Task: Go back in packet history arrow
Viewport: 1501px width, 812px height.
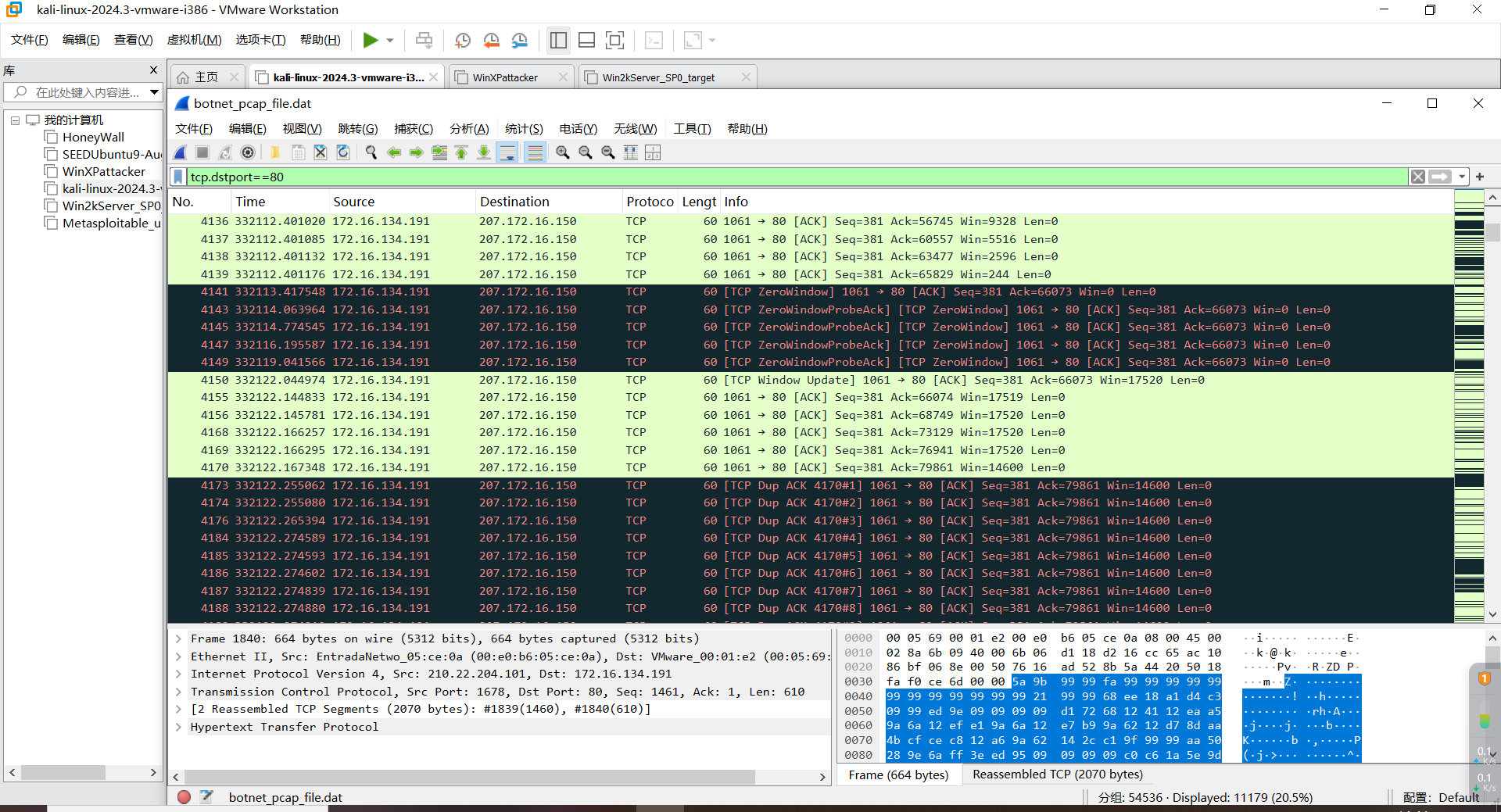Action: [394, 152]
